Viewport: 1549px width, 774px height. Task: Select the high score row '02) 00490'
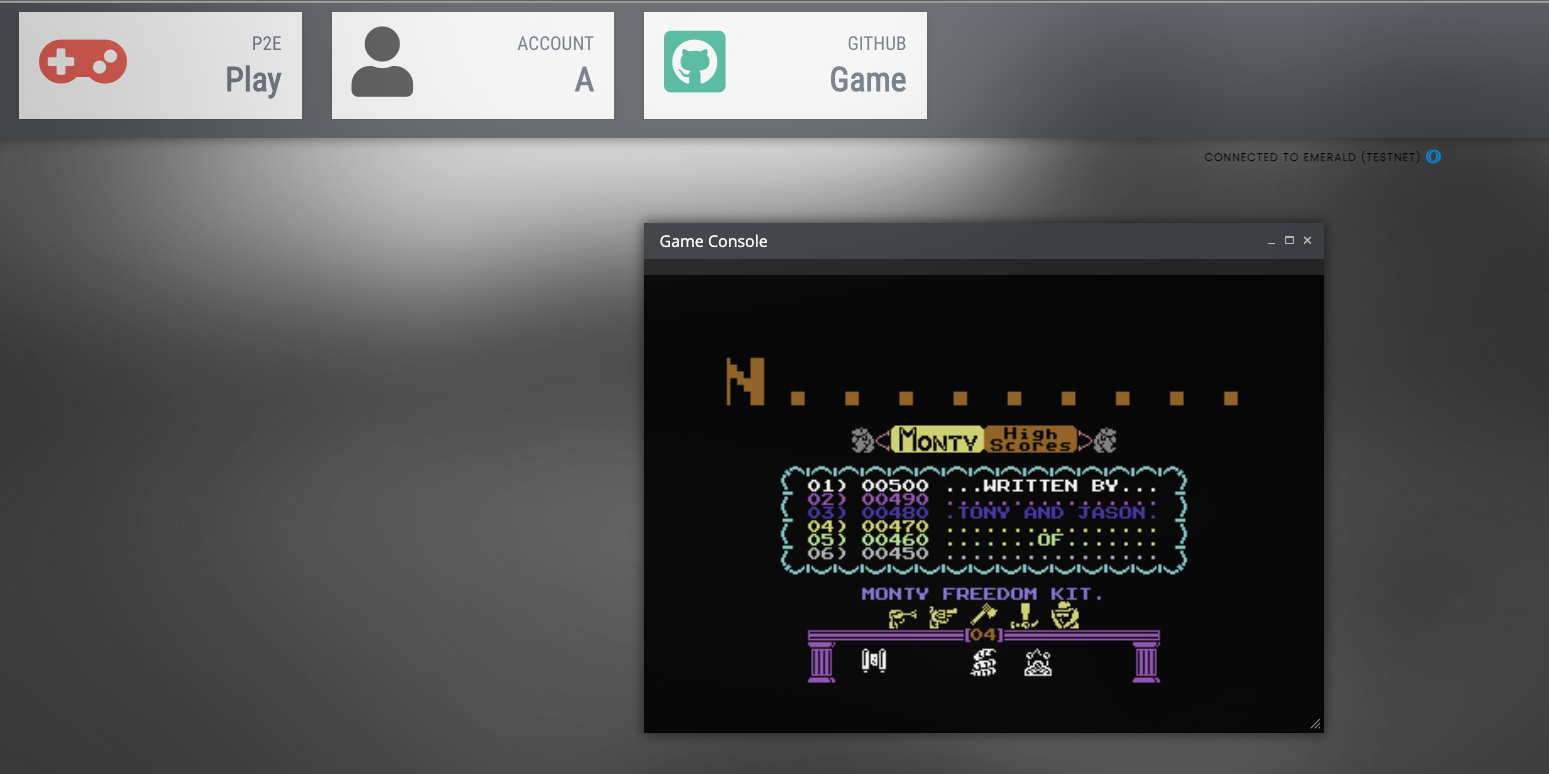tap(983, 499)
